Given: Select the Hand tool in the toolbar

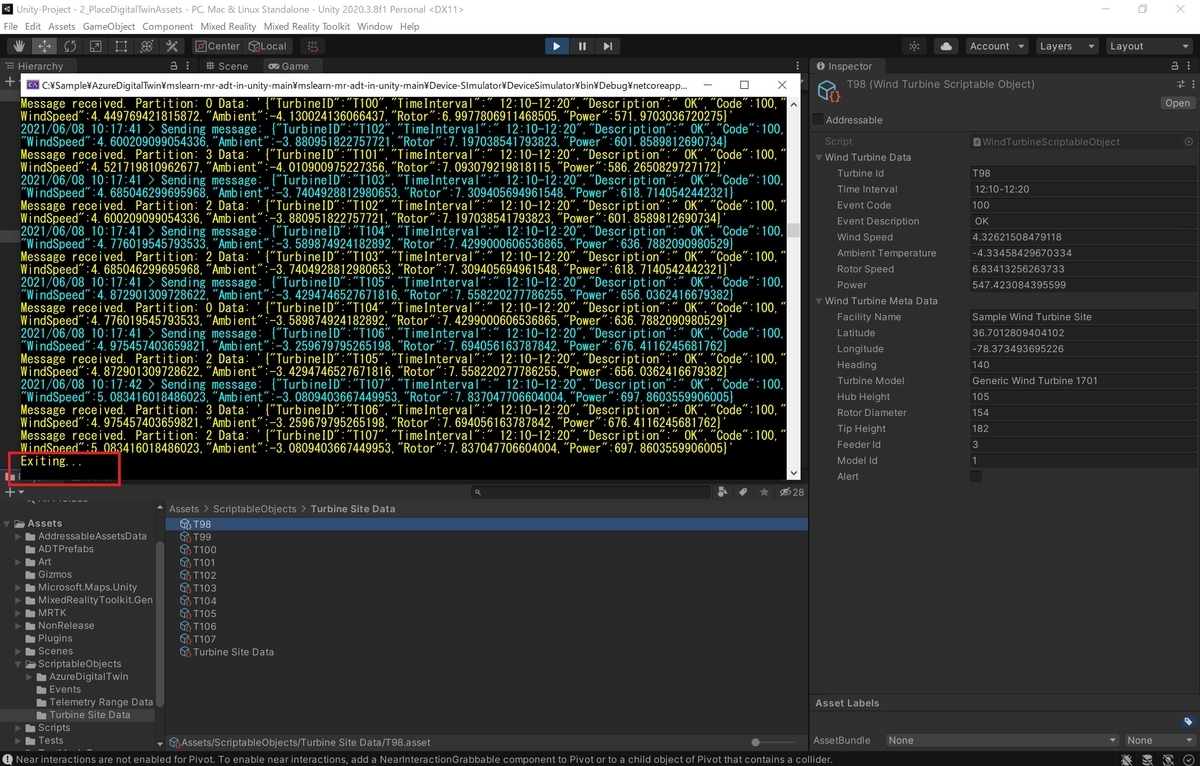Looking at the screenshot, I should pyautogui.click(x=20, y=46).
